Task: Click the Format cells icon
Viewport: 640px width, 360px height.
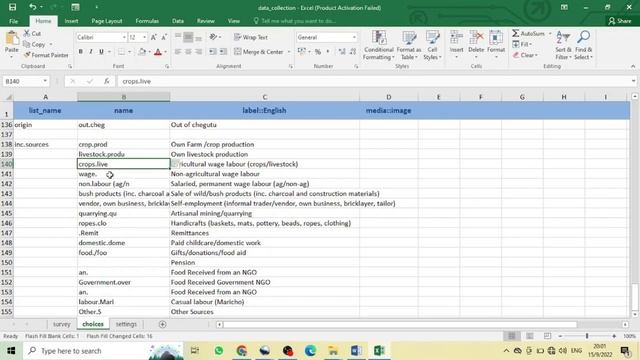Action: (x=496, y=38)
